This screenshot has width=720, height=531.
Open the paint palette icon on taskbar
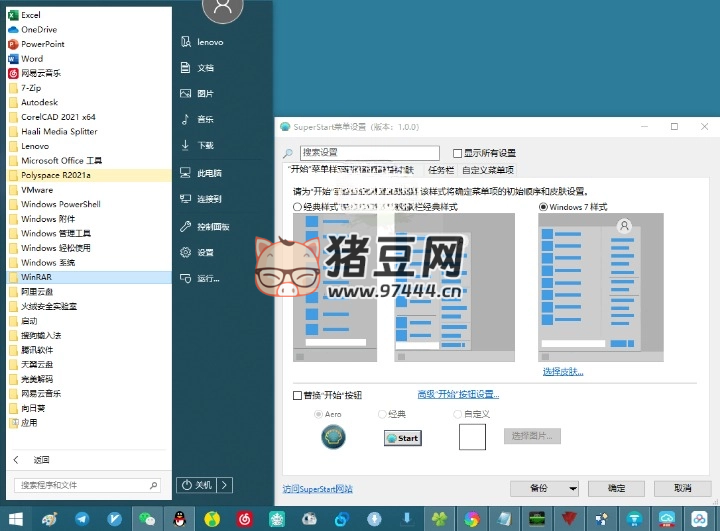pyautogui.click(x=50, y=519)
